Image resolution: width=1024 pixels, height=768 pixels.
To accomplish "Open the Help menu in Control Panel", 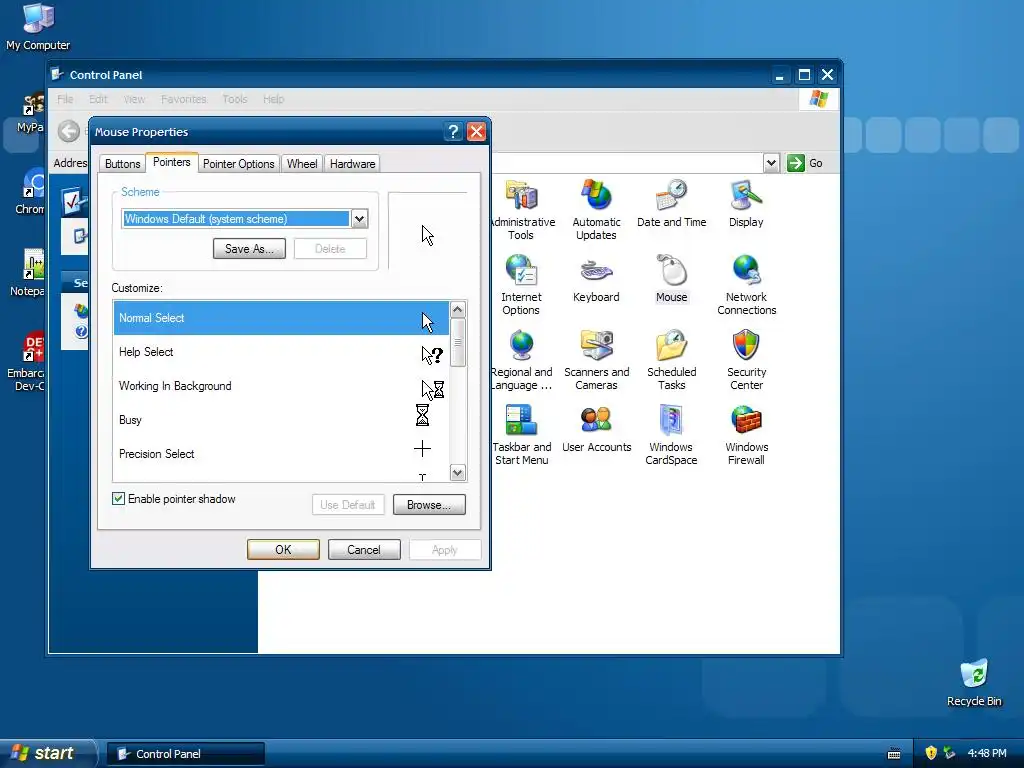I will pyautogui.click(x=273, y=99).
